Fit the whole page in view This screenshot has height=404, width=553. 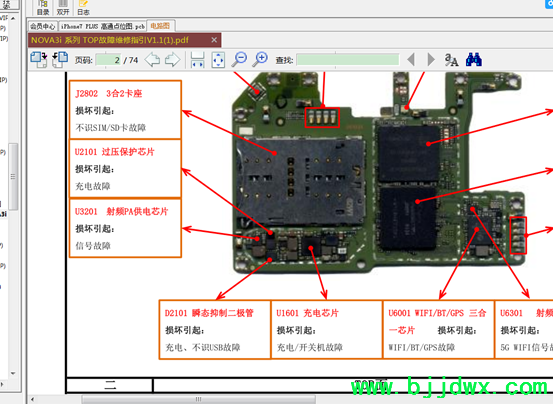click(218, 60)
